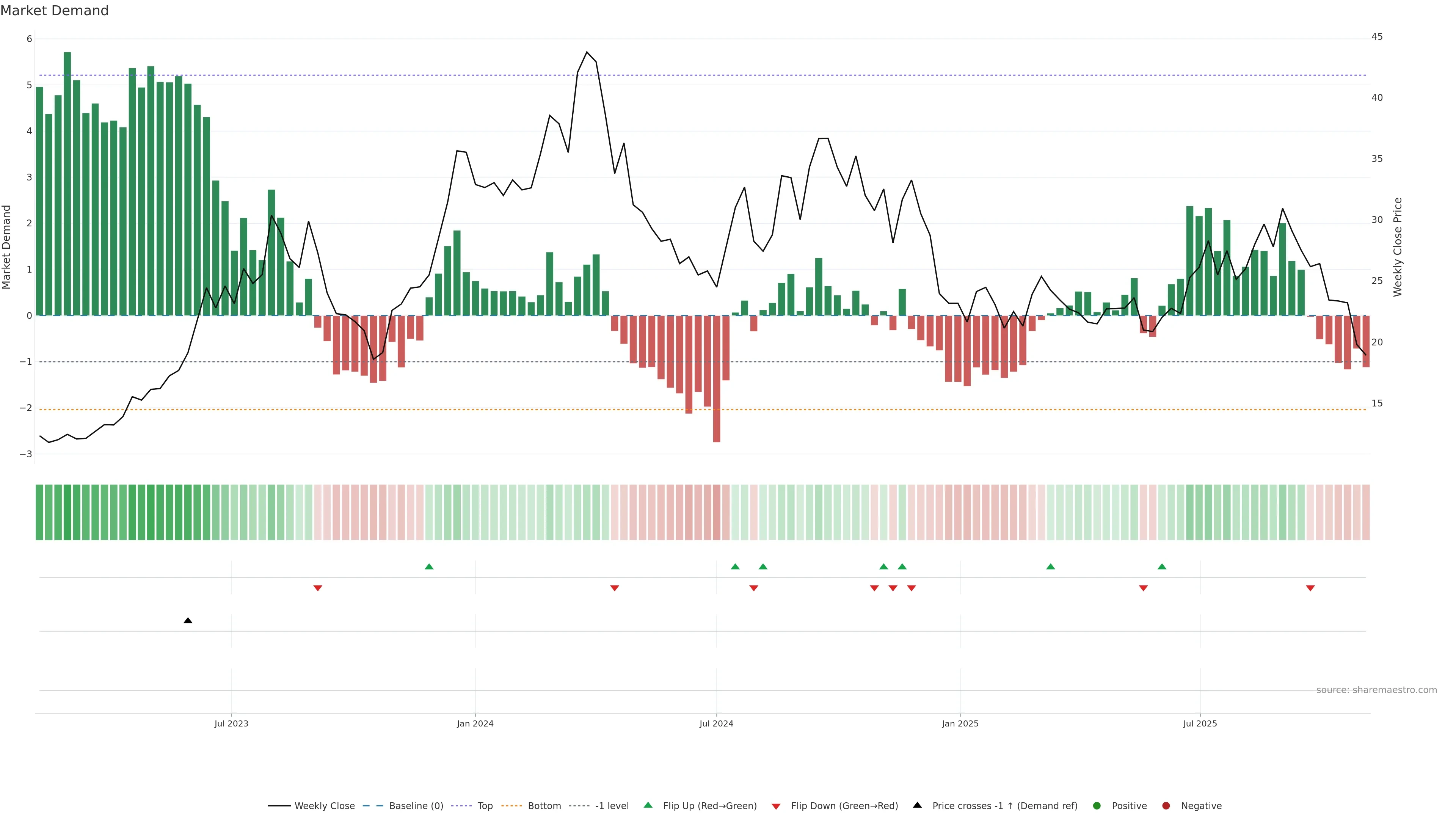
Task: Click the darkest green heat strip cell at far left
Action: point(67,512)
